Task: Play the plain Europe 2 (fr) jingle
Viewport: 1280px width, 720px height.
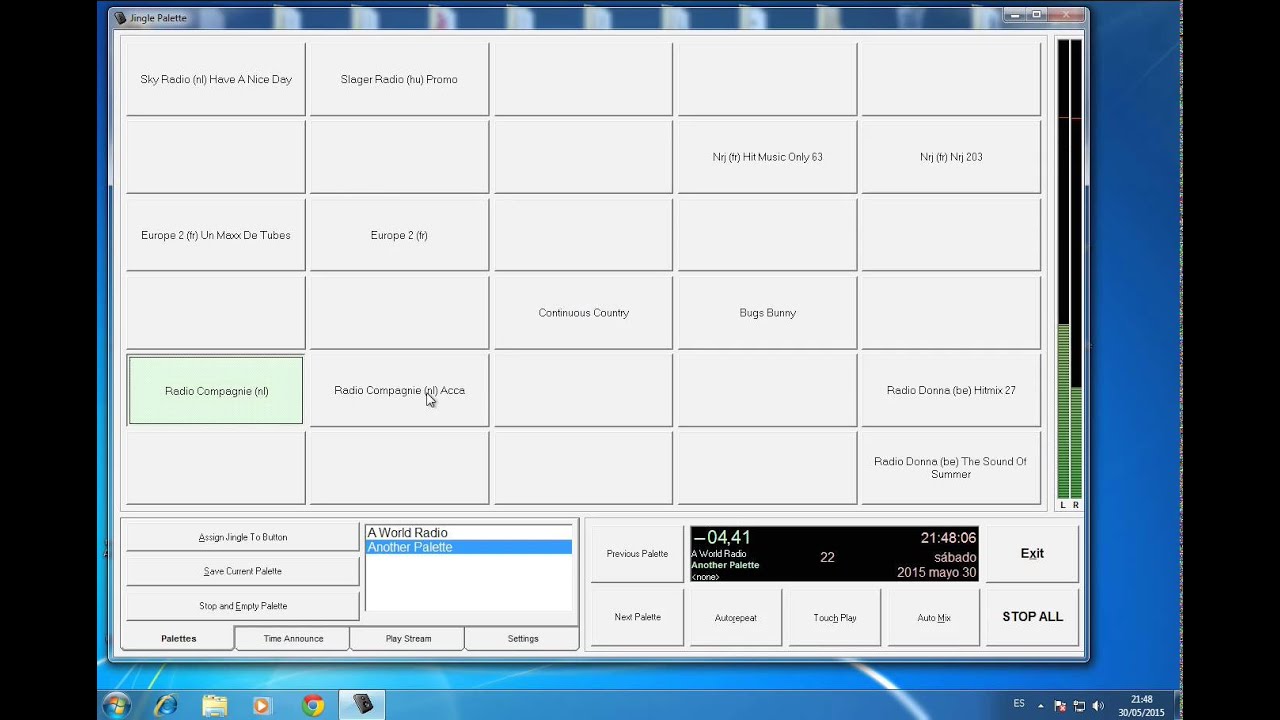Action: 399,235
